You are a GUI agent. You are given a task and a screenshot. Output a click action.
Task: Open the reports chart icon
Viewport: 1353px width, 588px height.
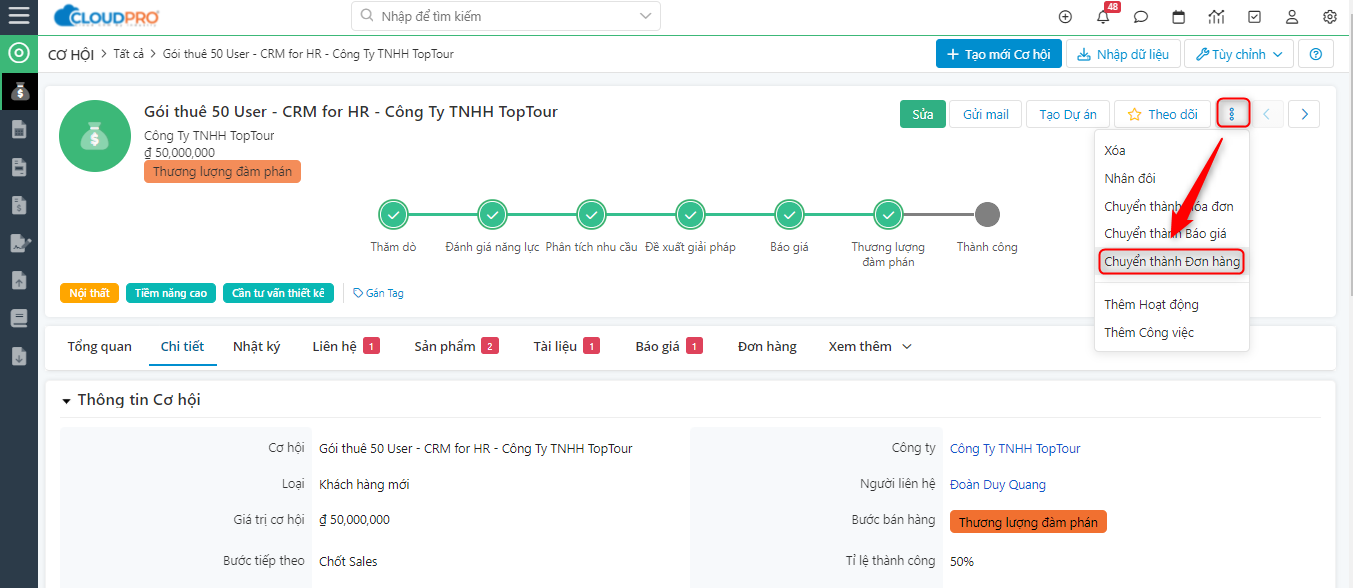[x=1217, y=17]
